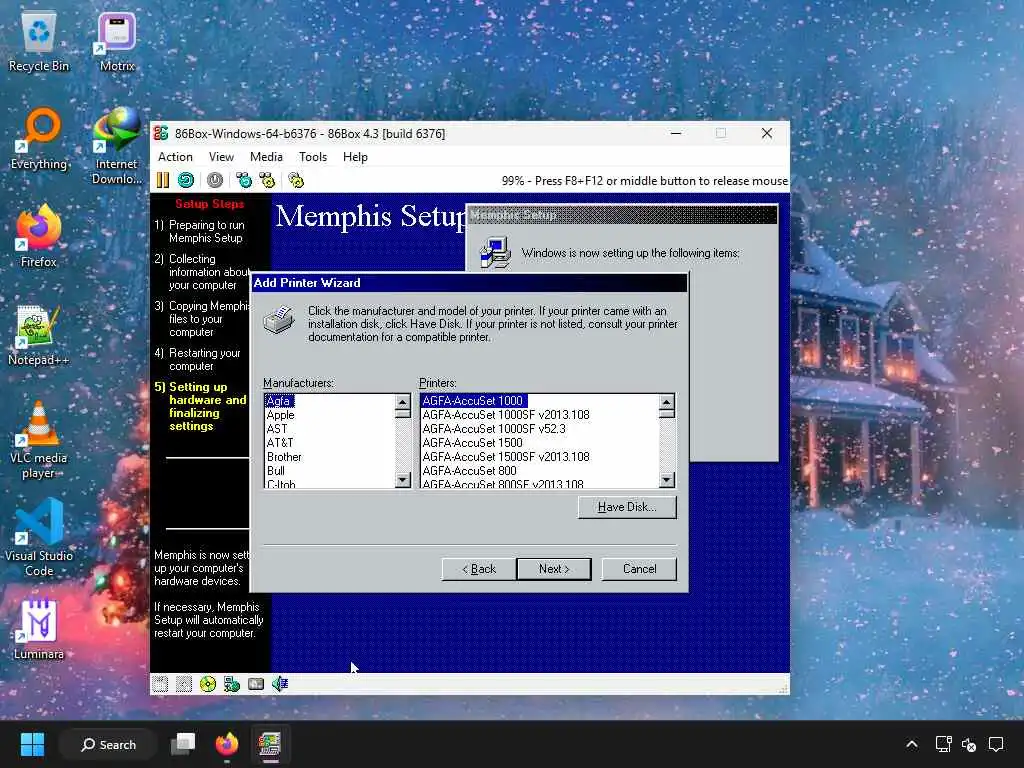Screen dimensions: 1024x768
Task: Click Next in Add Printer Wizard
Action: click(554, 569)
